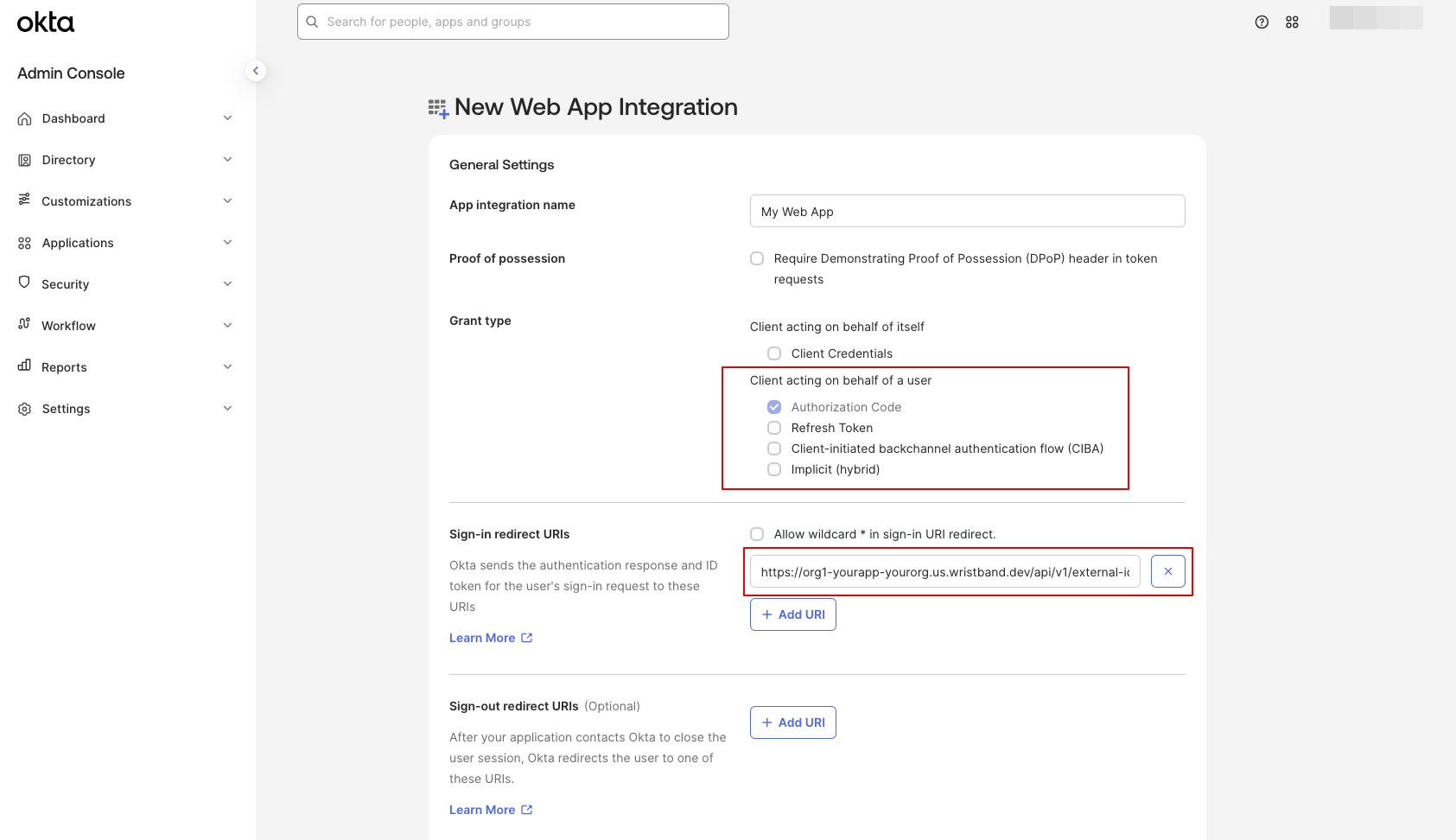Click the App integration name field
This screenshot has height=840, width=1456.
968,211
